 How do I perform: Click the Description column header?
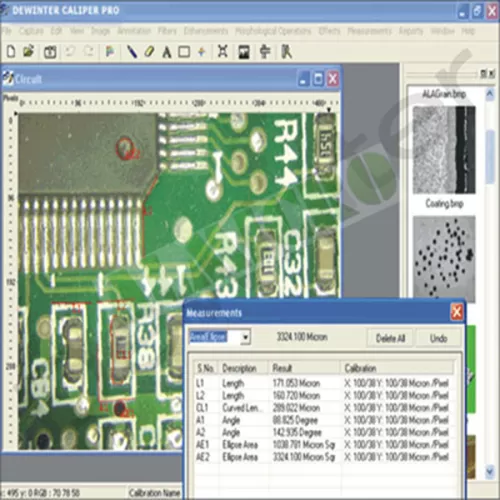point(243,368)
